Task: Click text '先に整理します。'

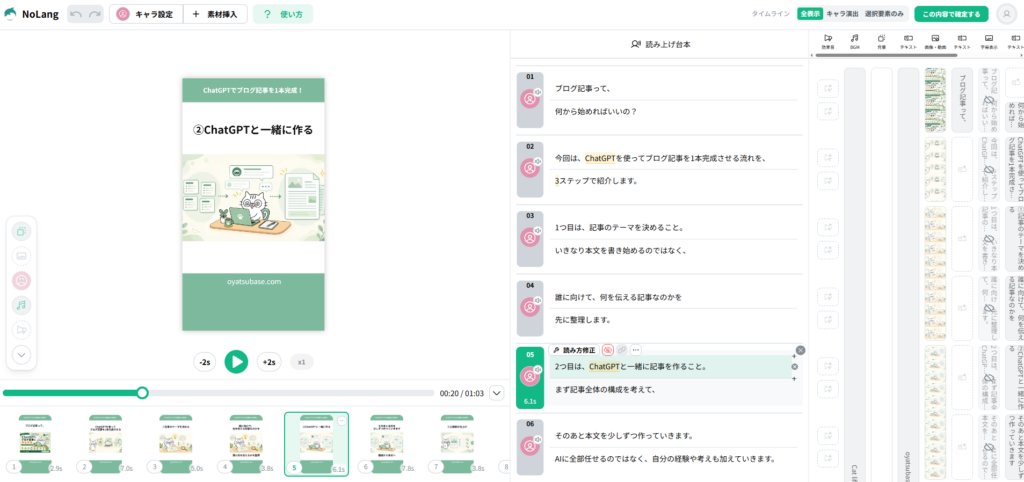Action: (583, 320)
